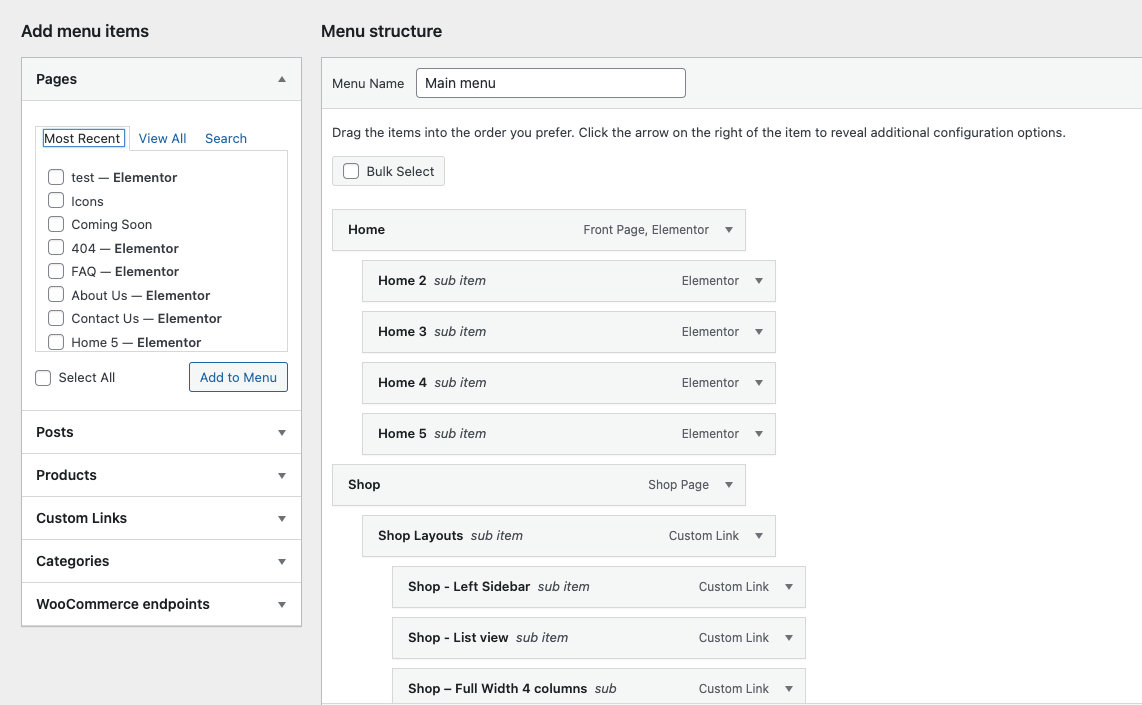Open the Custom Links section
Viewport: 1142px width, 705px height.
pos(282,519)
